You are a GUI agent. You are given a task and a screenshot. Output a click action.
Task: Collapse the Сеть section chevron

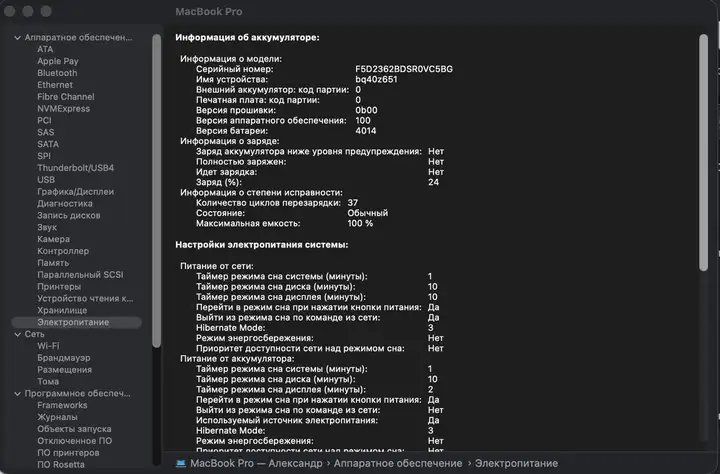[17, 334]
